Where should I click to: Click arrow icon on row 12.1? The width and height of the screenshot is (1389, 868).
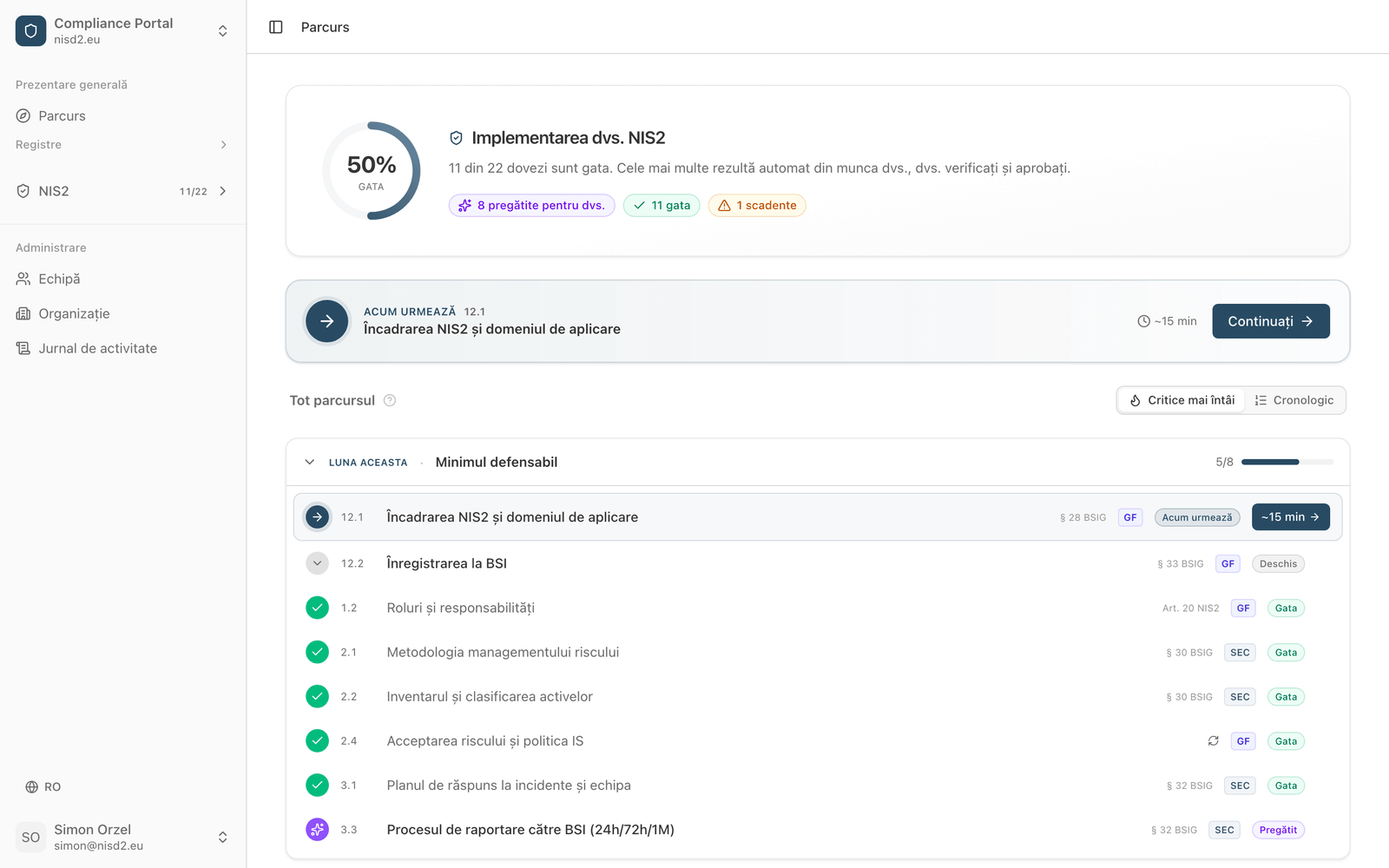[x=318, y=517]
